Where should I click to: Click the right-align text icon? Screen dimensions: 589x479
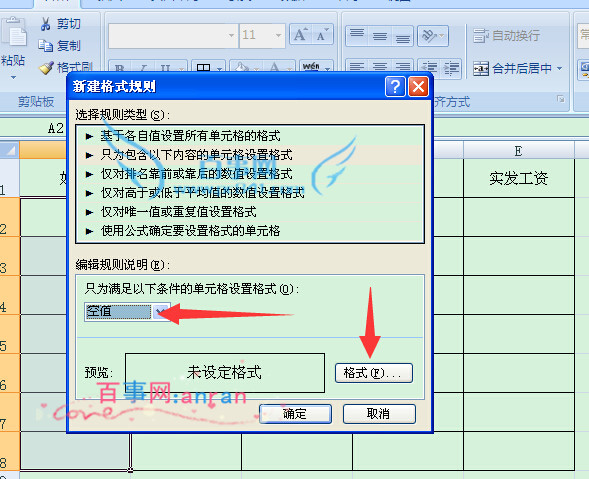(402, 68)
